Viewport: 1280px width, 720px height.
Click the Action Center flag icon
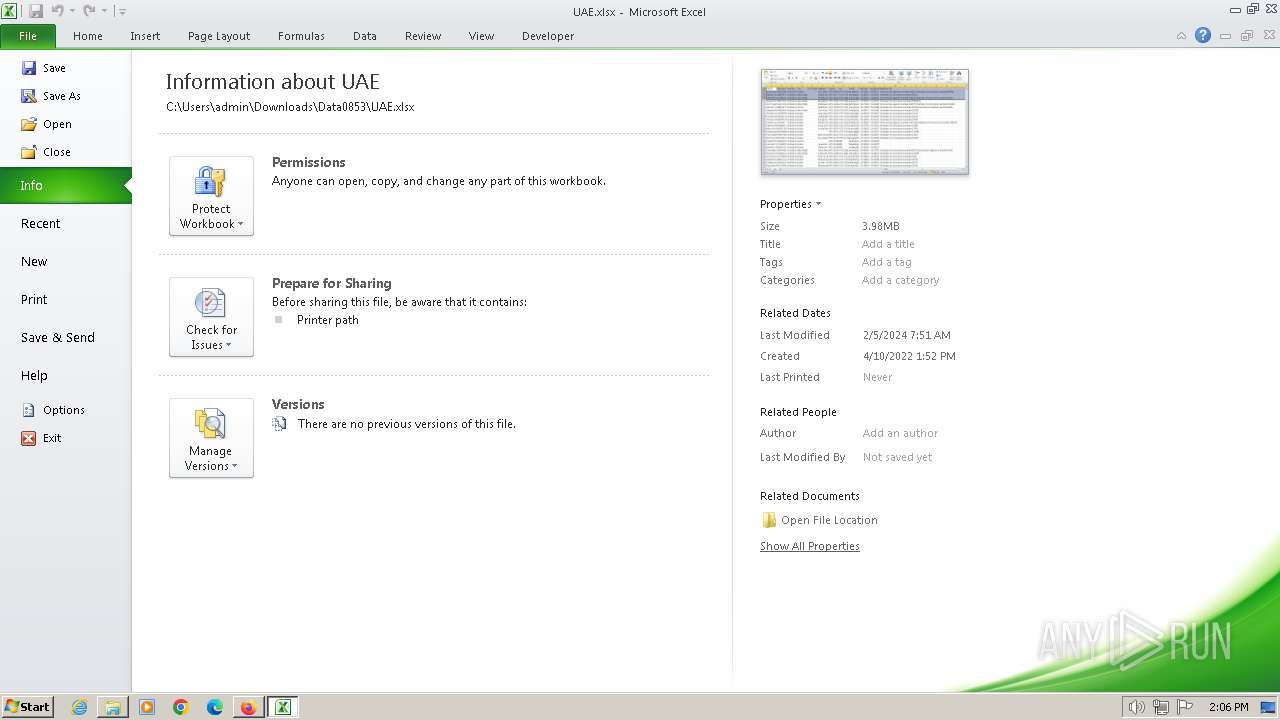pos(1184,707)
